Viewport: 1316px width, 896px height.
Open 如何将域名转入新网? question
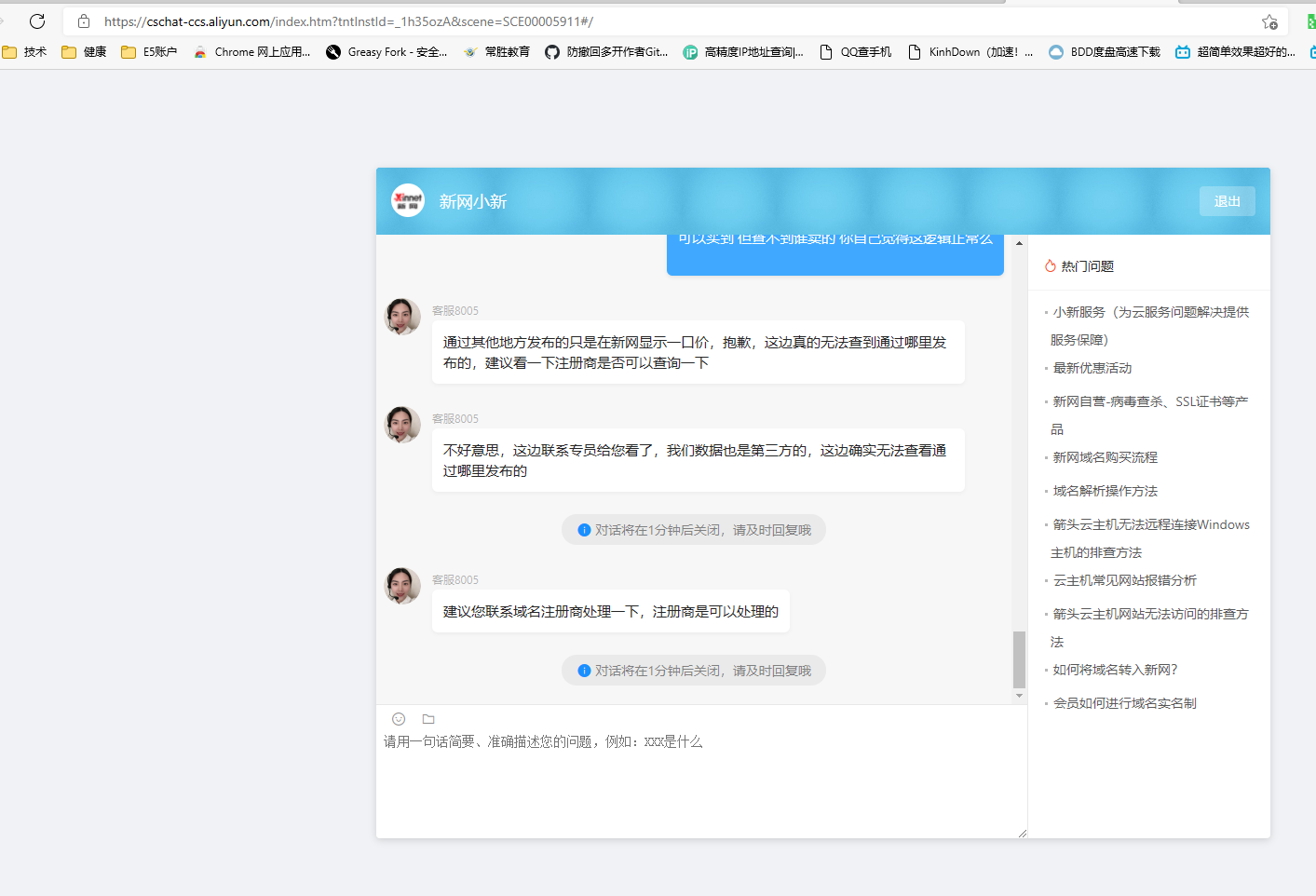(1116, 670)
